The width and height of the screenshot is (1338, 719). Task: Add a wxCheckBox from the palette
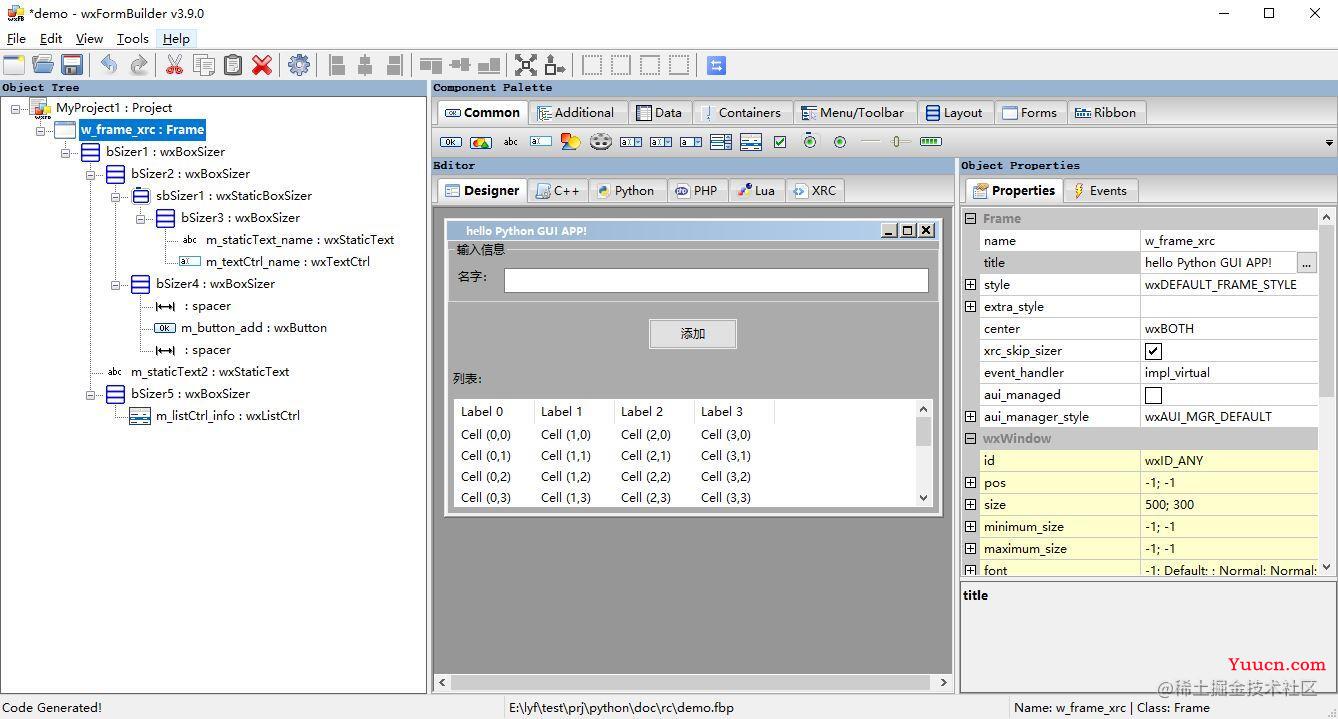(x=780, y=142)
